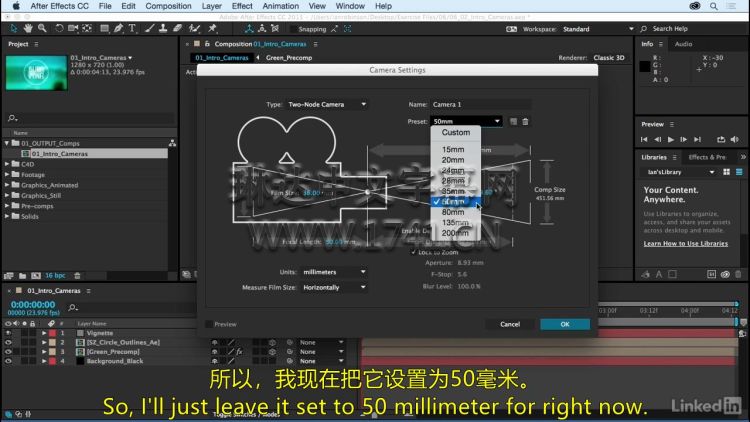The height and width of the screenshot is (422, 750).
Task: Create new composition icon in Project panel
Action: coord(36,276)
